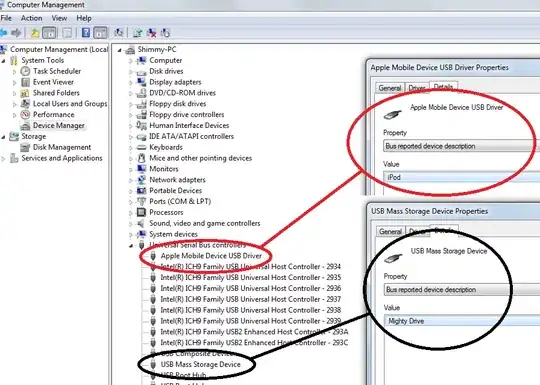The height and width of the screenshot is (385, 540).
Task: Open Property dropdown in Apple Mobile Device properties
Action: 461,146
